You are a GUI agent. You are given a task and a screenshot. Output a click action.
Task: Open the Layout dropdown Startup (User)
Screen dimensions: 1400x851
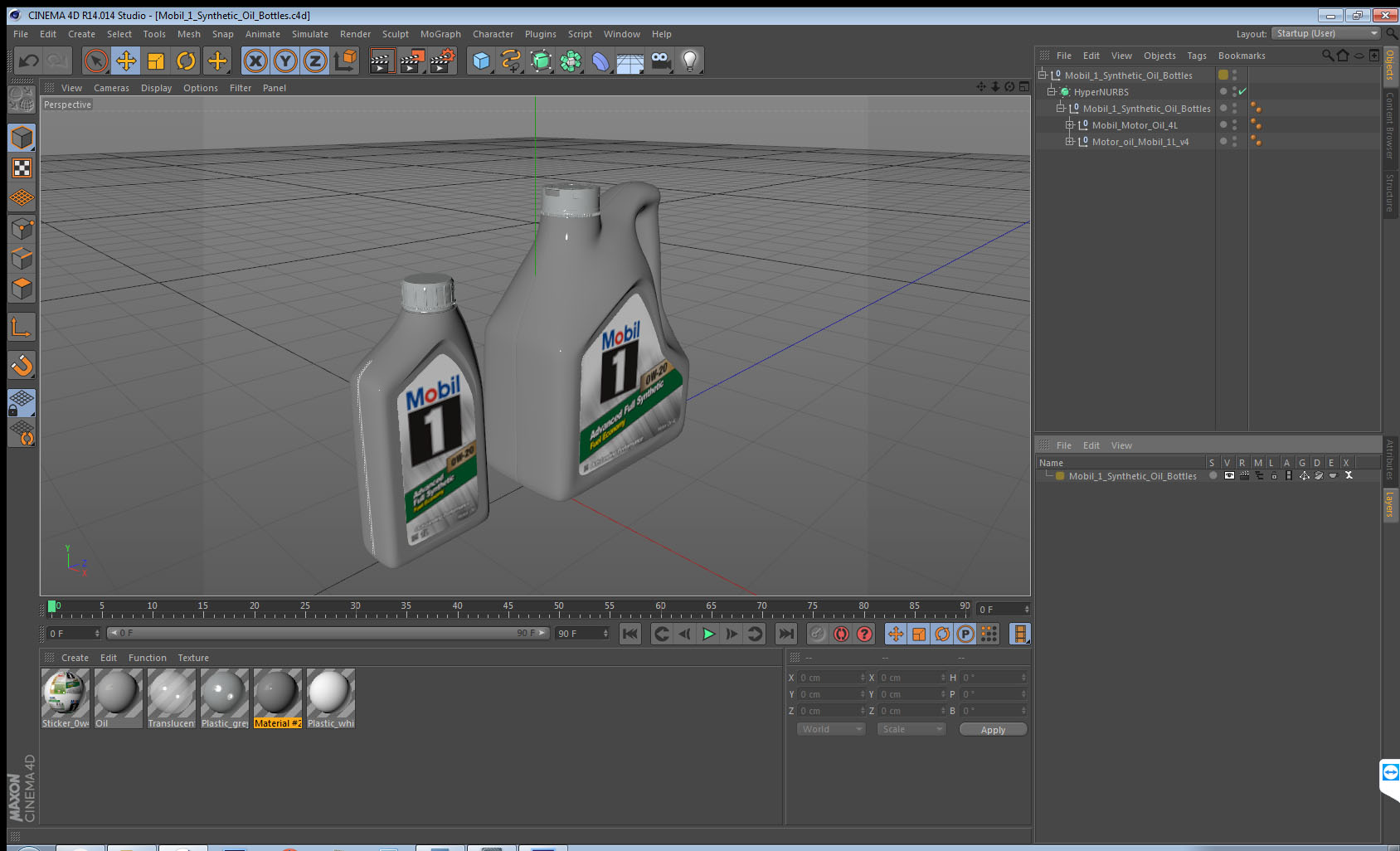tap(1325, 33)
